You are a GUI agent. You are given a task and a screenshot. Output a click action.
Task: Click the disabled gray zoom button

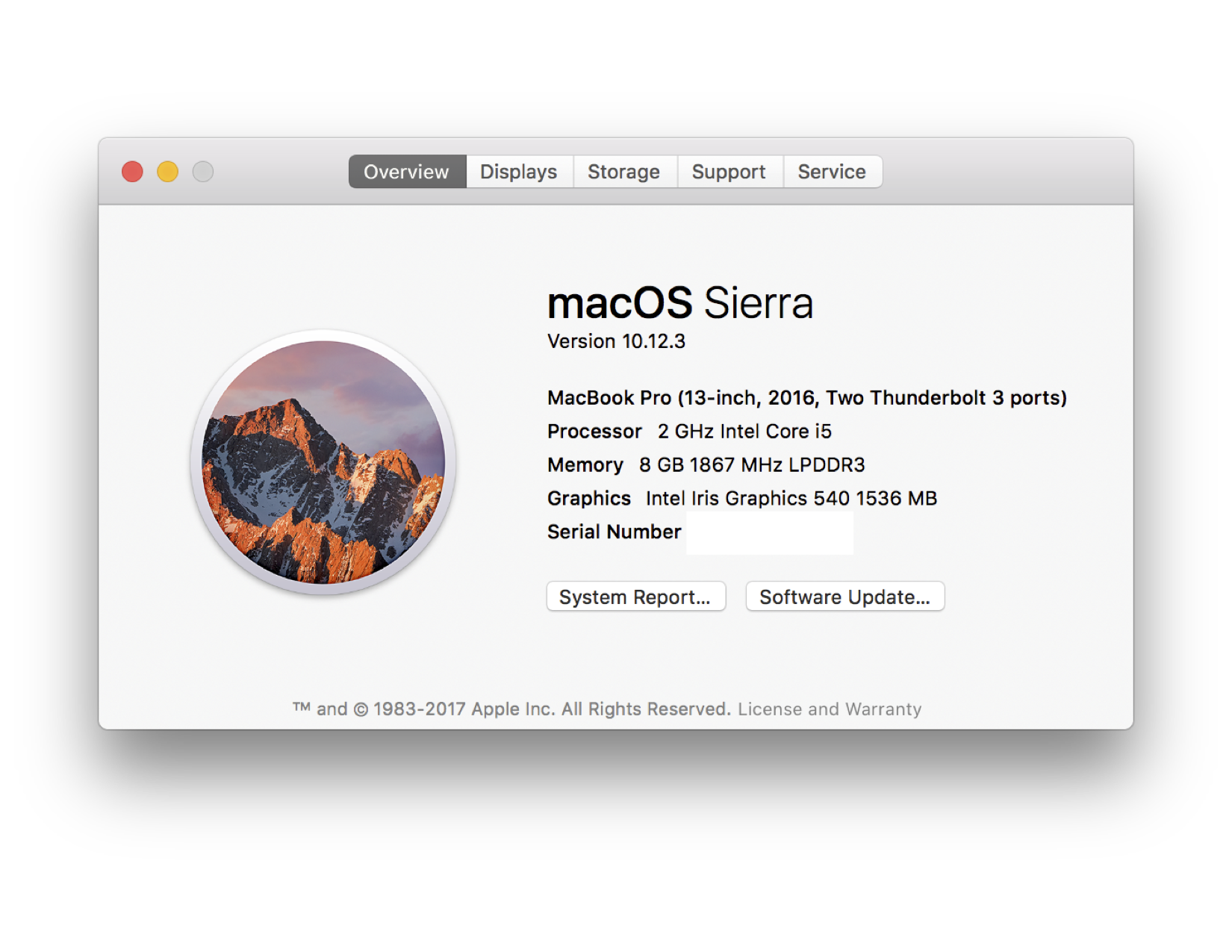203,172
